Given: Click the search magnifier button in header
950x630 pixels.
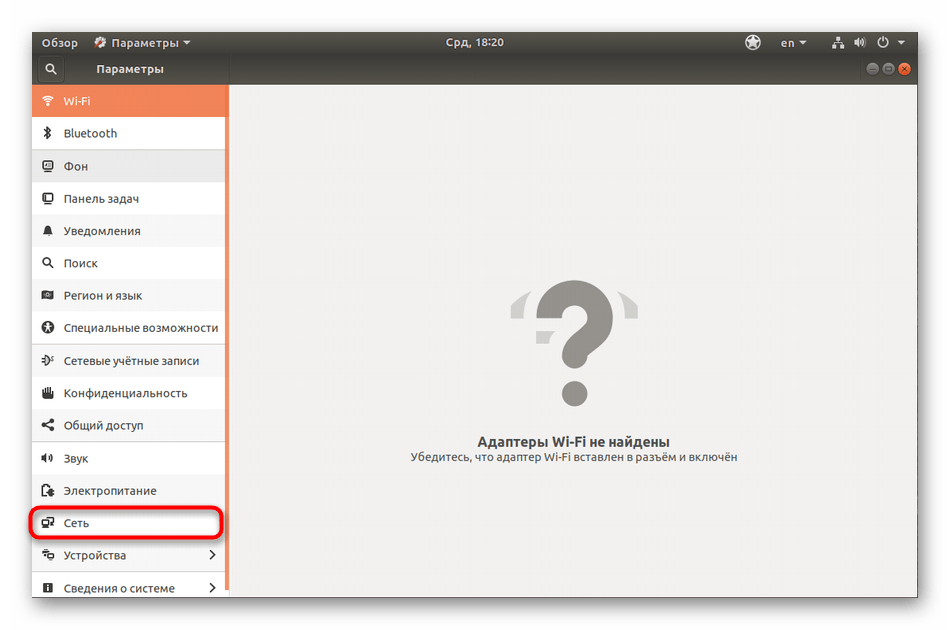Looking at the screenshot, I should coord(51,69).
